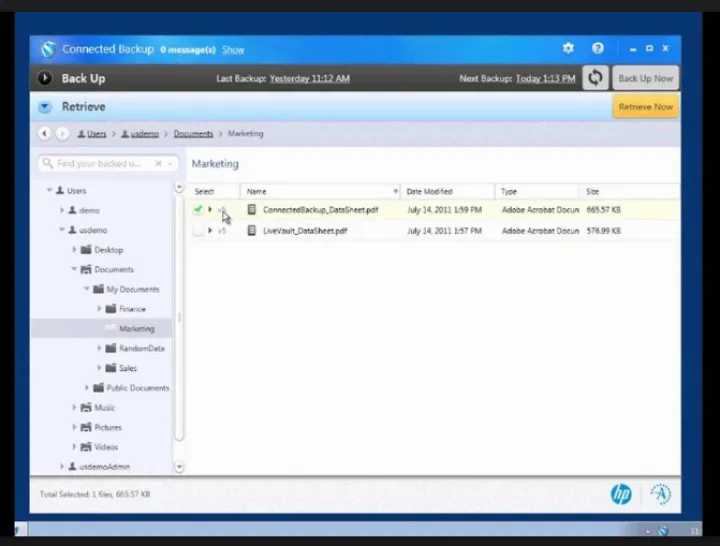720x546 pixels.
Task: Uncheck ConnectedBackup_DataSheet.pdf select checkbox
Action: pyautogui.click(x=198, y=209)
